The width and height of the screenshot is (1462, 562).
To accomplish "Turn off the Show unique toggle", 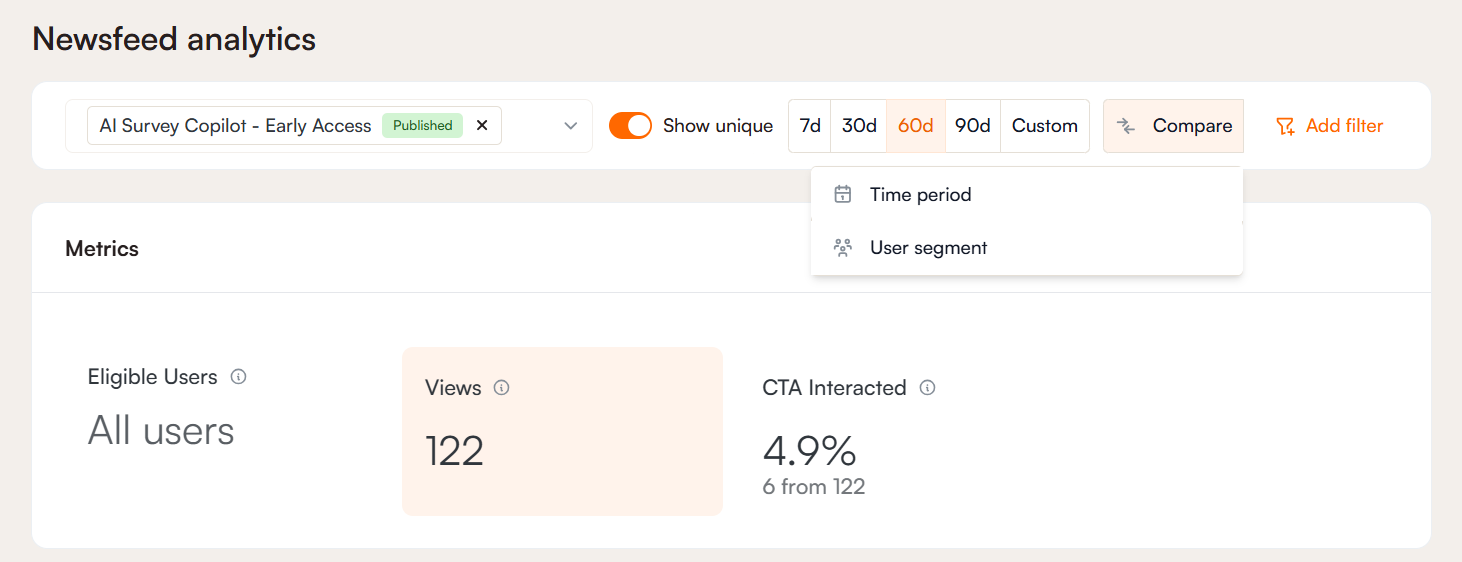I will point(630,126).
